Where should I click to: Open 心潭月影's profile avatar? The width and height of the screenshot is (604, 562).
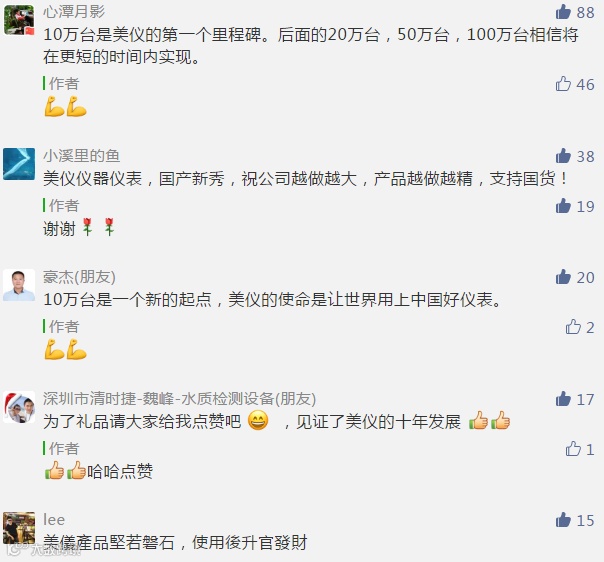19,20
